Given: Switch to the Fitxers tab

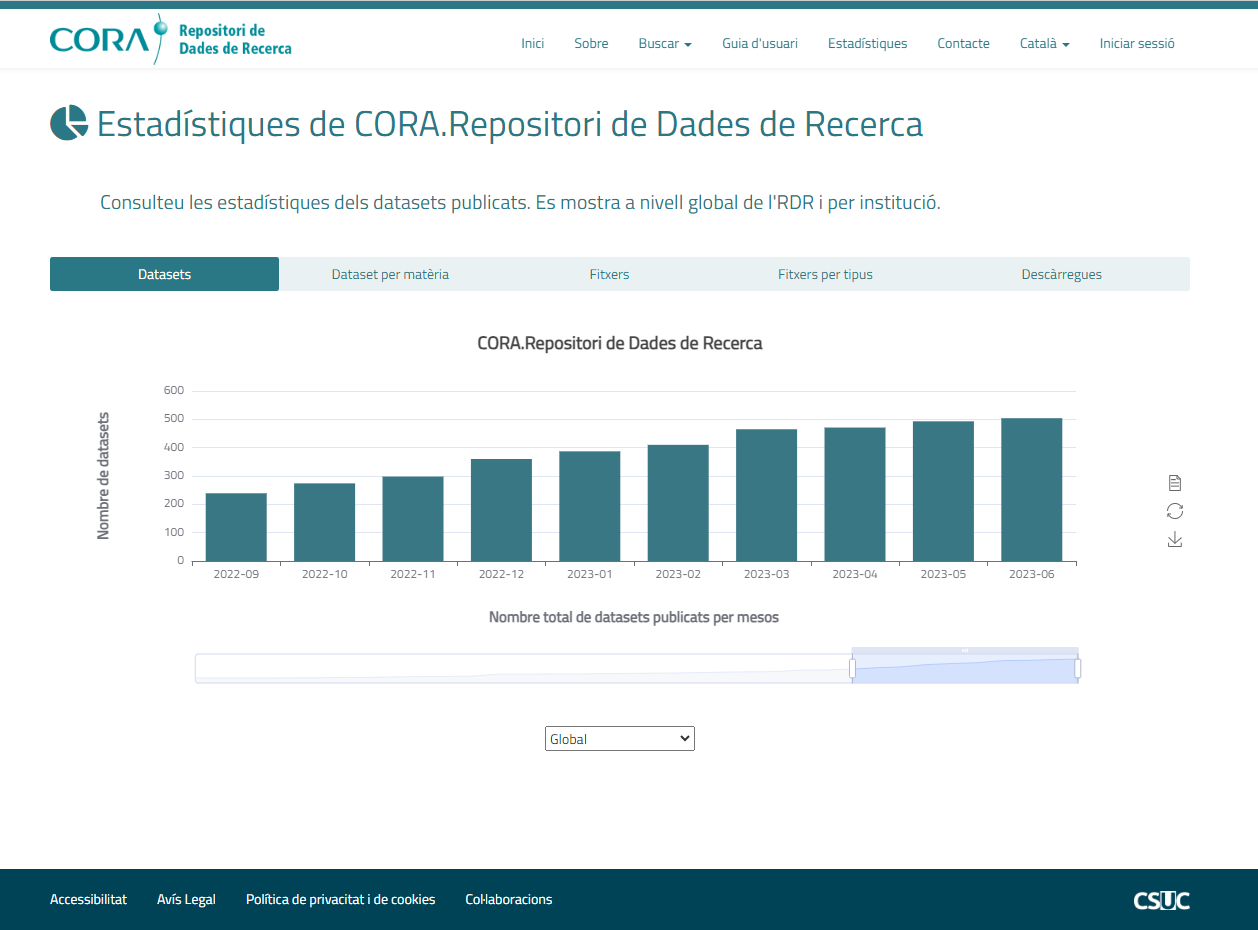Looking at the screenshot, I should coord(610,274).
